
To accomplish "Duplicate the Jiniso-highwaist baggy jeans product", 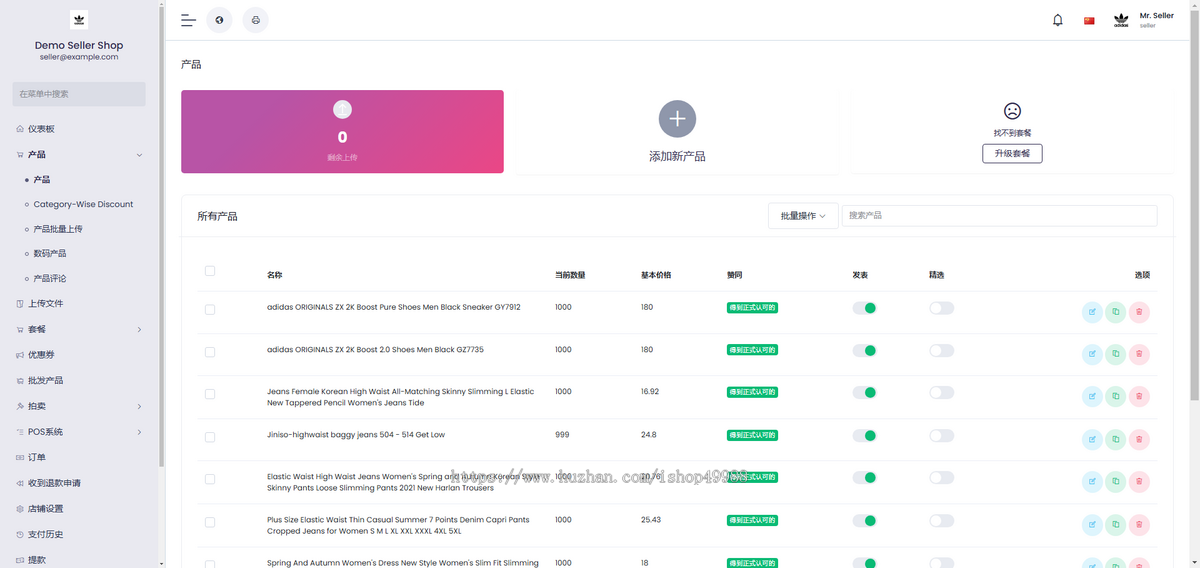I will pyautogui.click(x=1116, y=439).
